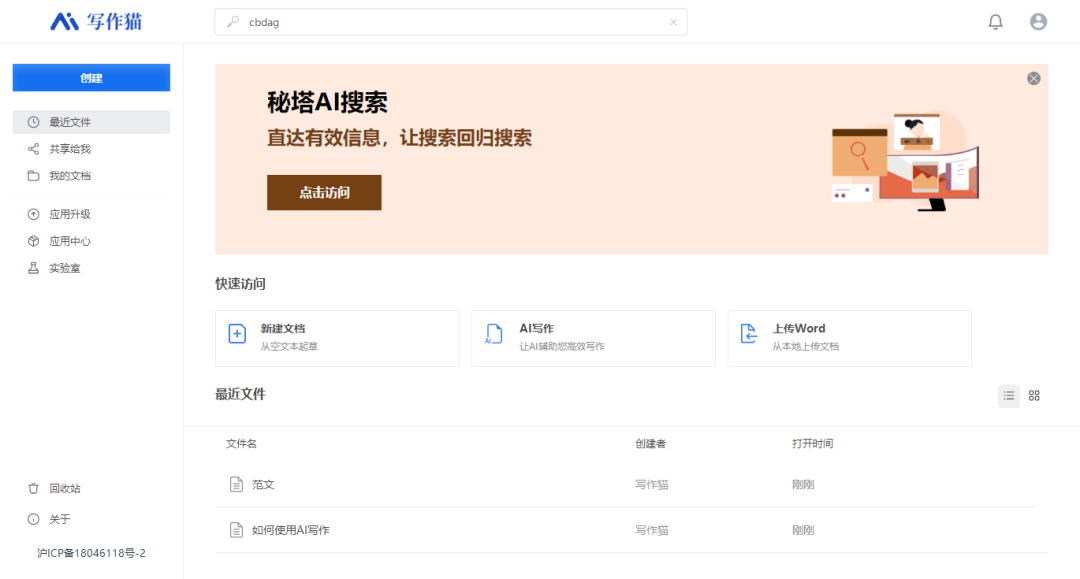Screen dimensions: 1080x579
Task: Click the search magnifier icon
Action: point(233,22)
